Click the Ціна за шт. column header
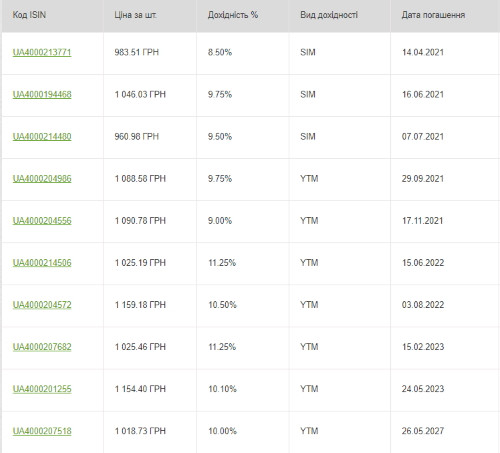 [150, 15]
